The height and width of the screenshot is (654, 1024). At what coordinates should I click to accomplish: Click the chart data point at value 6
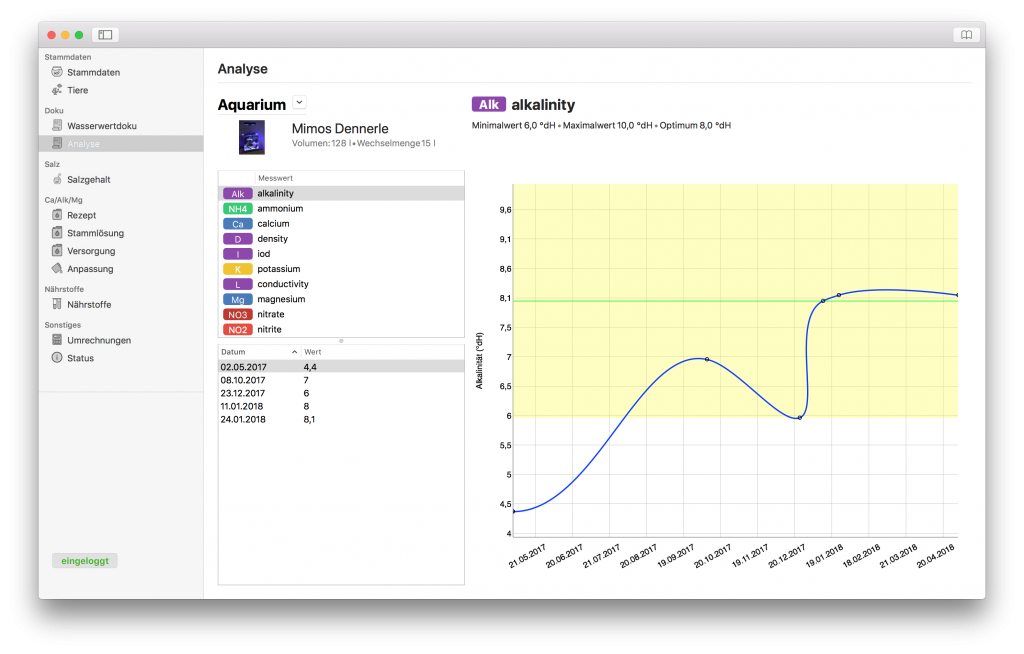800,417
